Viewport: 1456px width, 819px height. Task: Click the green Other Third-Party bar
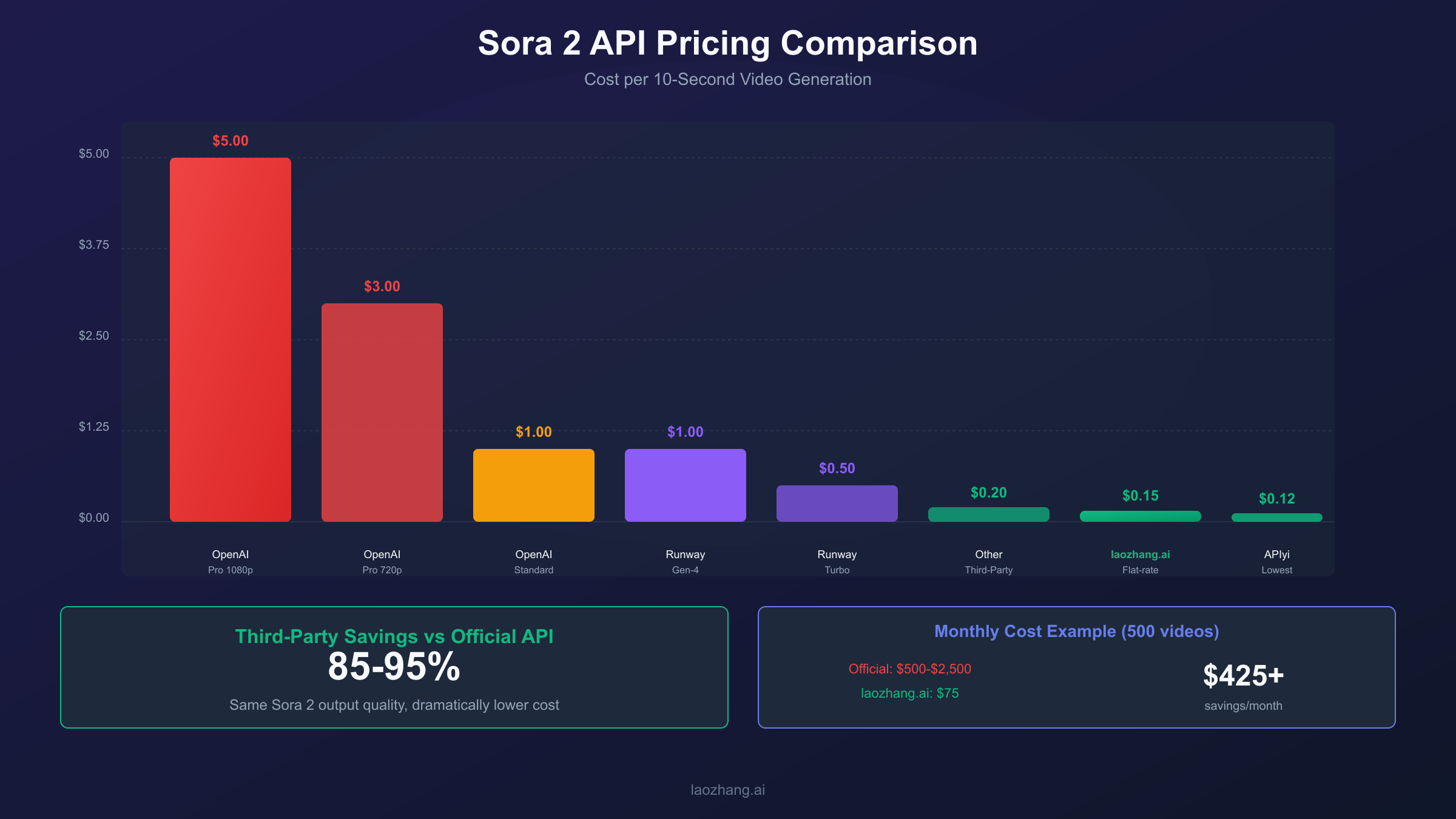pyautogui.click(x=989, y=514)
